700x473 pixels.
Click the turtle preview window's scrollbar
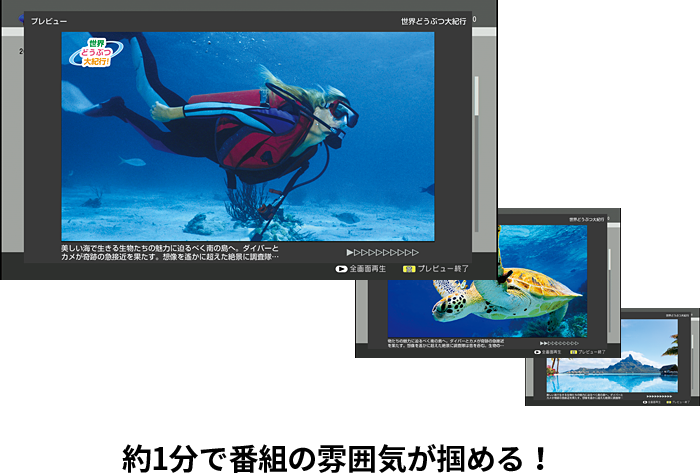point(609,290)
